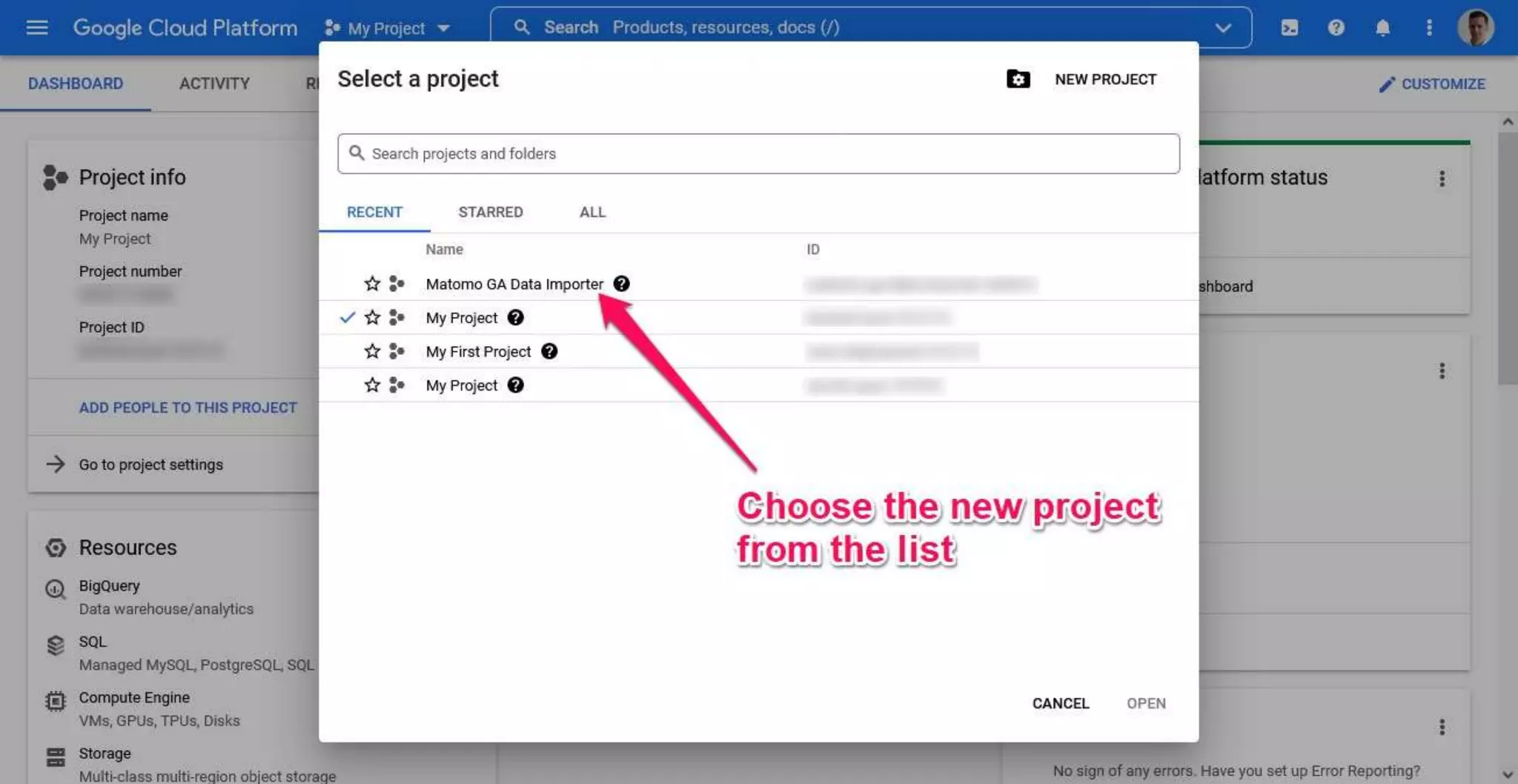Click the Project info hexagon icon
The width and height of the screenshot is (1518, 784).
pyautogui.click(x=54, y=177)
